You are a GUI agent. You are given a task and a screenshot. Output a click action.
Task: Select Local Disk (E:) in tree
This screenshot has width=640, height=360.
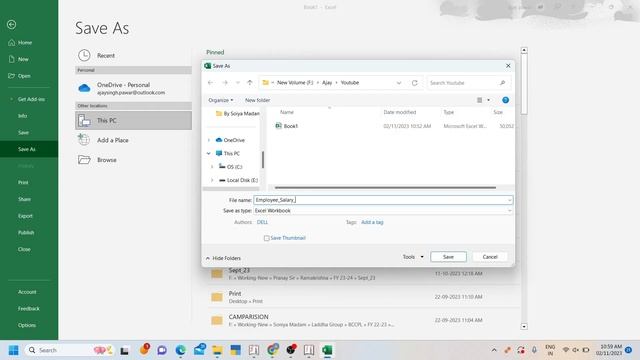pyautogui.click(x=238, y=180)
